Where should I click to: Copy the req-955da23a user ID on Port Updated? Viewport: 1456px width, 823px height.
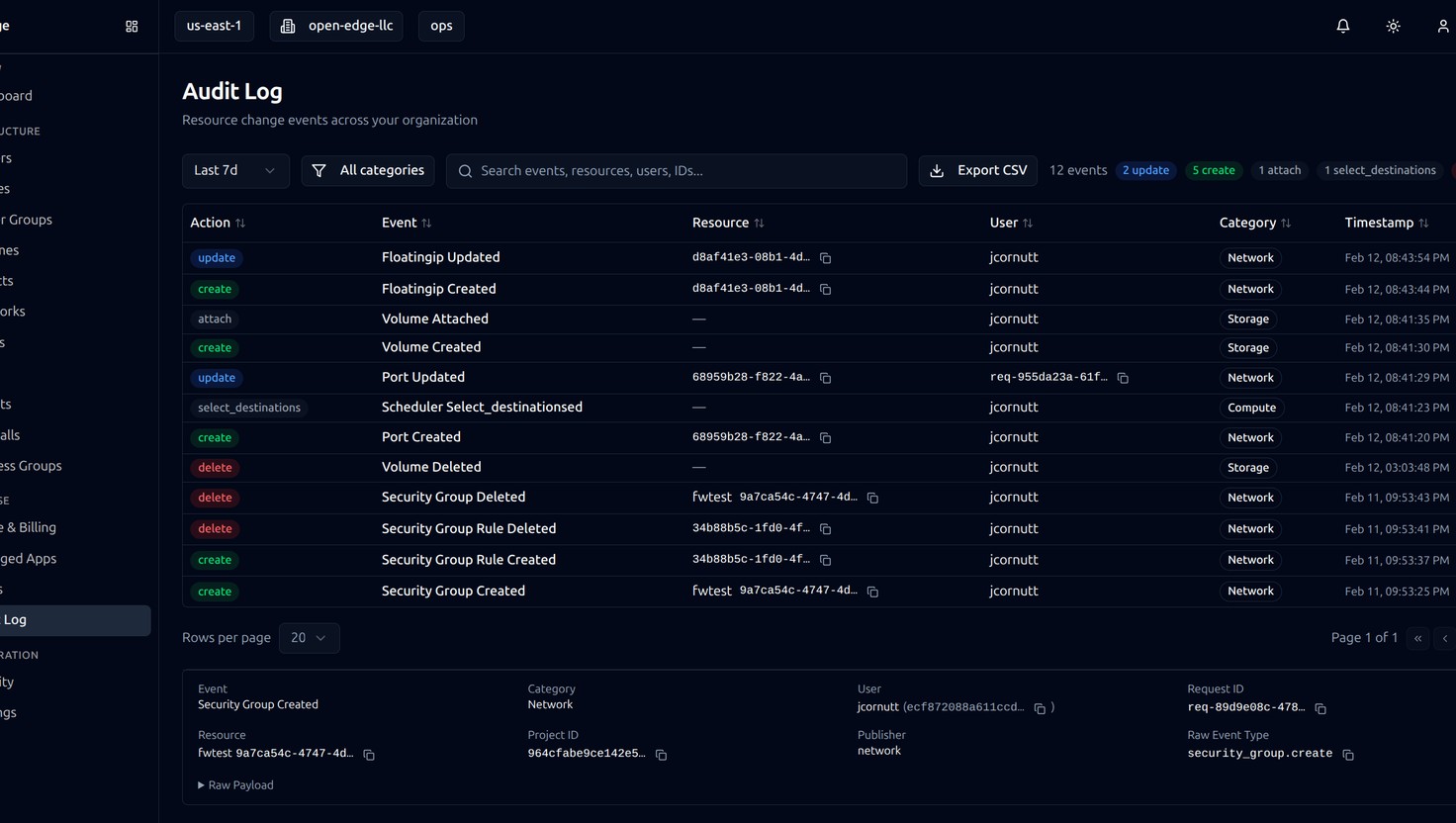(x=1123, y=378)
